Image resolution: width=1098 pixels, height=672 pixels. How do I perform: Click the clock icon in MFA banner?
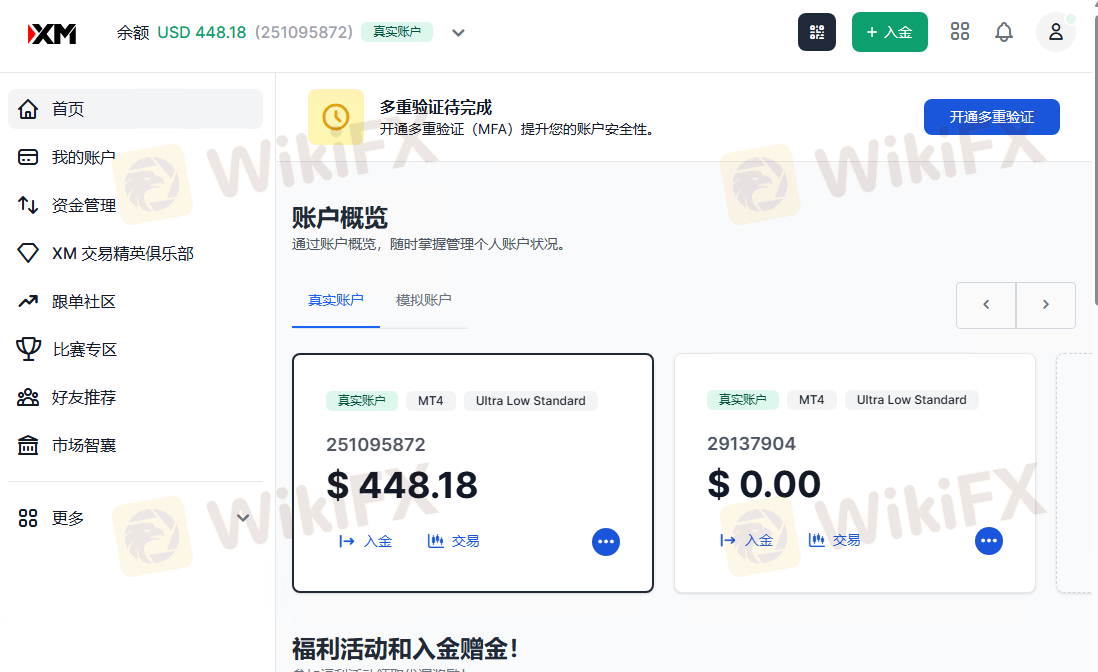(x=336, y=117)
